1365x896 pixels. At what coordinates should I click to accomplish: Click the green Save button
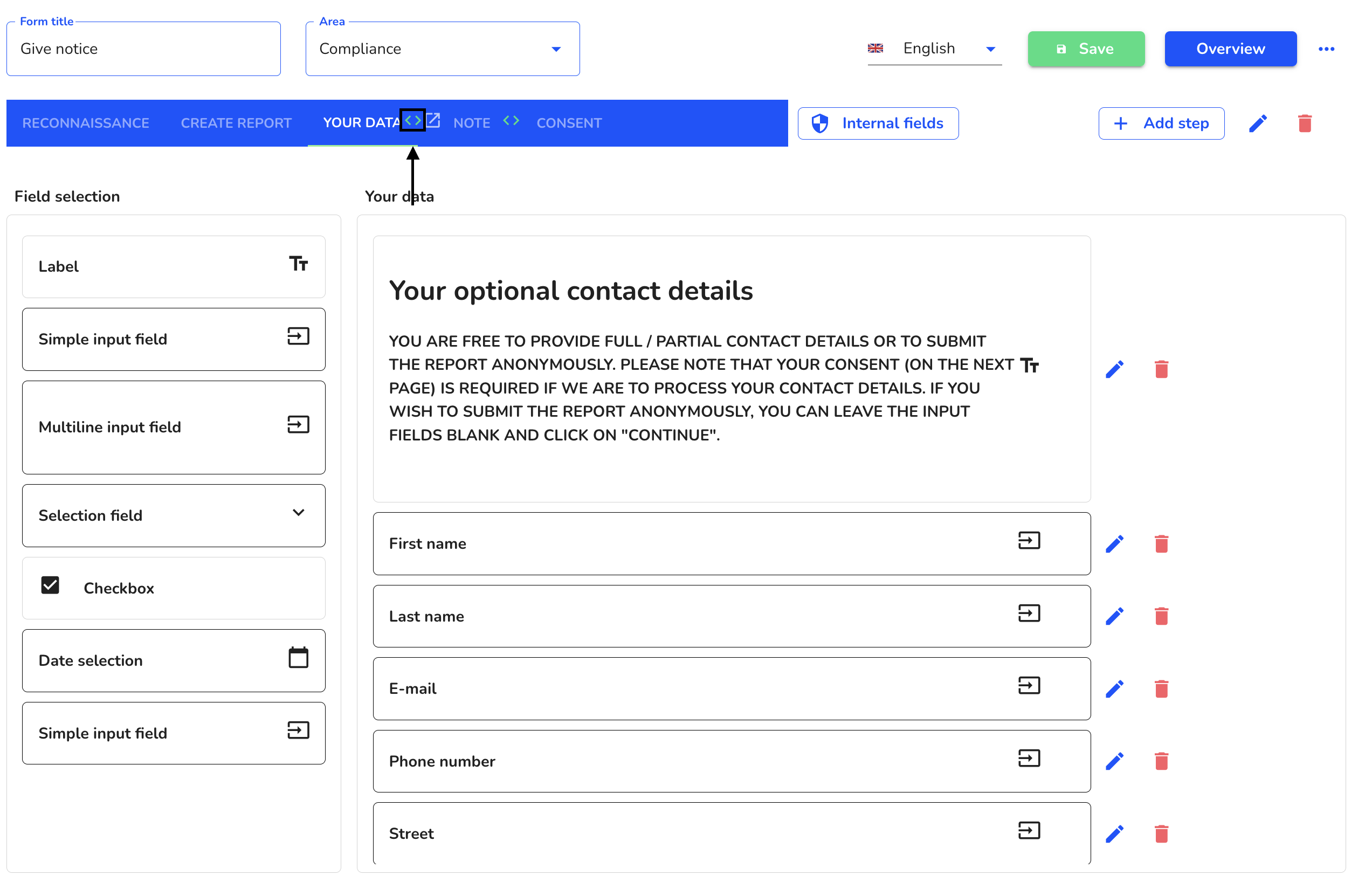point(1086,50)
